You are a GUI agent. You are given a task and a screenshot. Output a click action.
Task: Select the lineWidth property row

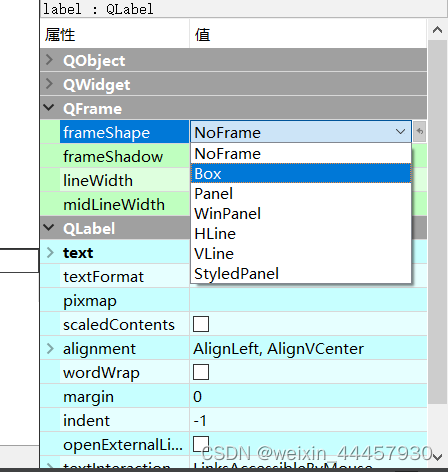coord(115,180)
